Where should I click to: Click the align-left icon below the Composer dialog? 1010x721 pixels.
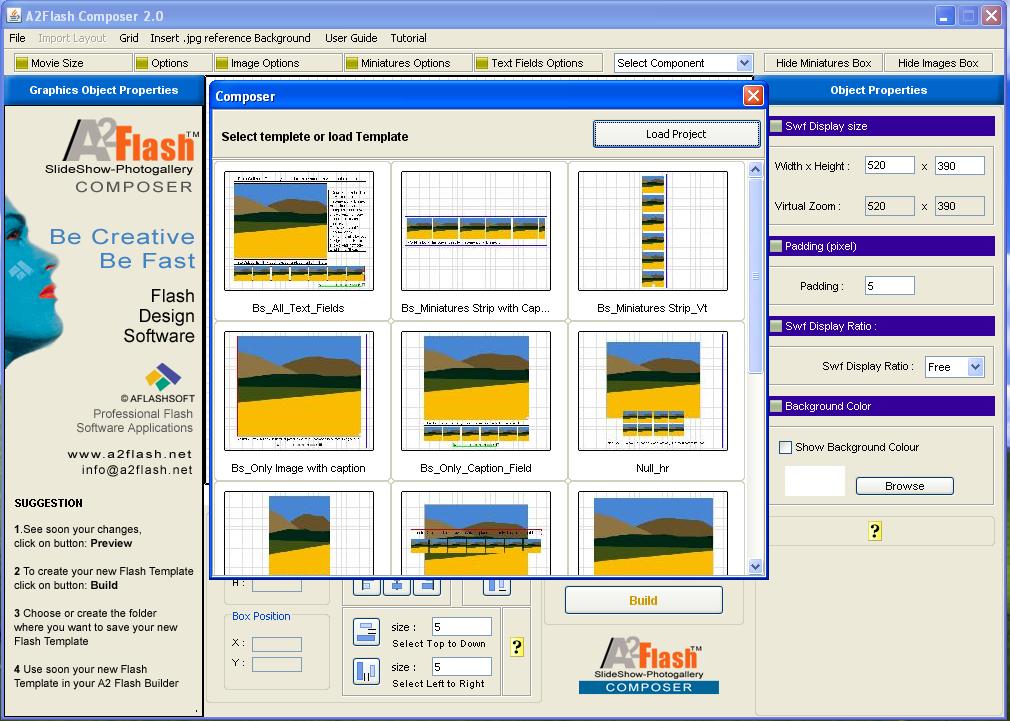pos(367,585)
